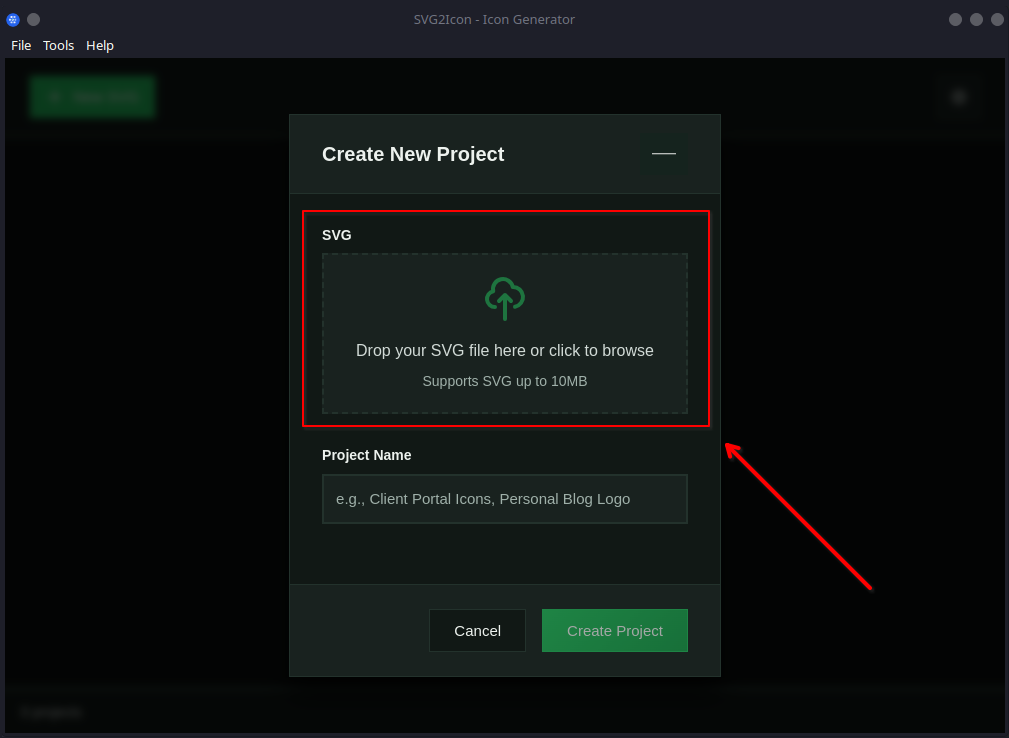
Task: Click the 'SVG' label above the drop zone
Action: pos(336,235)
